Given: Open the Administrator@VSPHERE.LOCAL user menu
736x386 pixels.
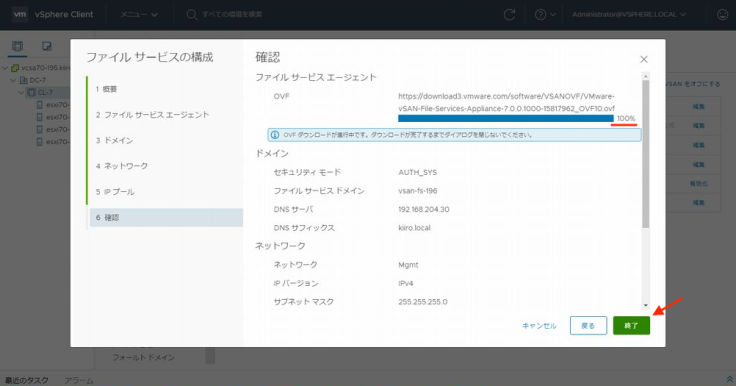Looking at the screenshot, I should [629, 15].
